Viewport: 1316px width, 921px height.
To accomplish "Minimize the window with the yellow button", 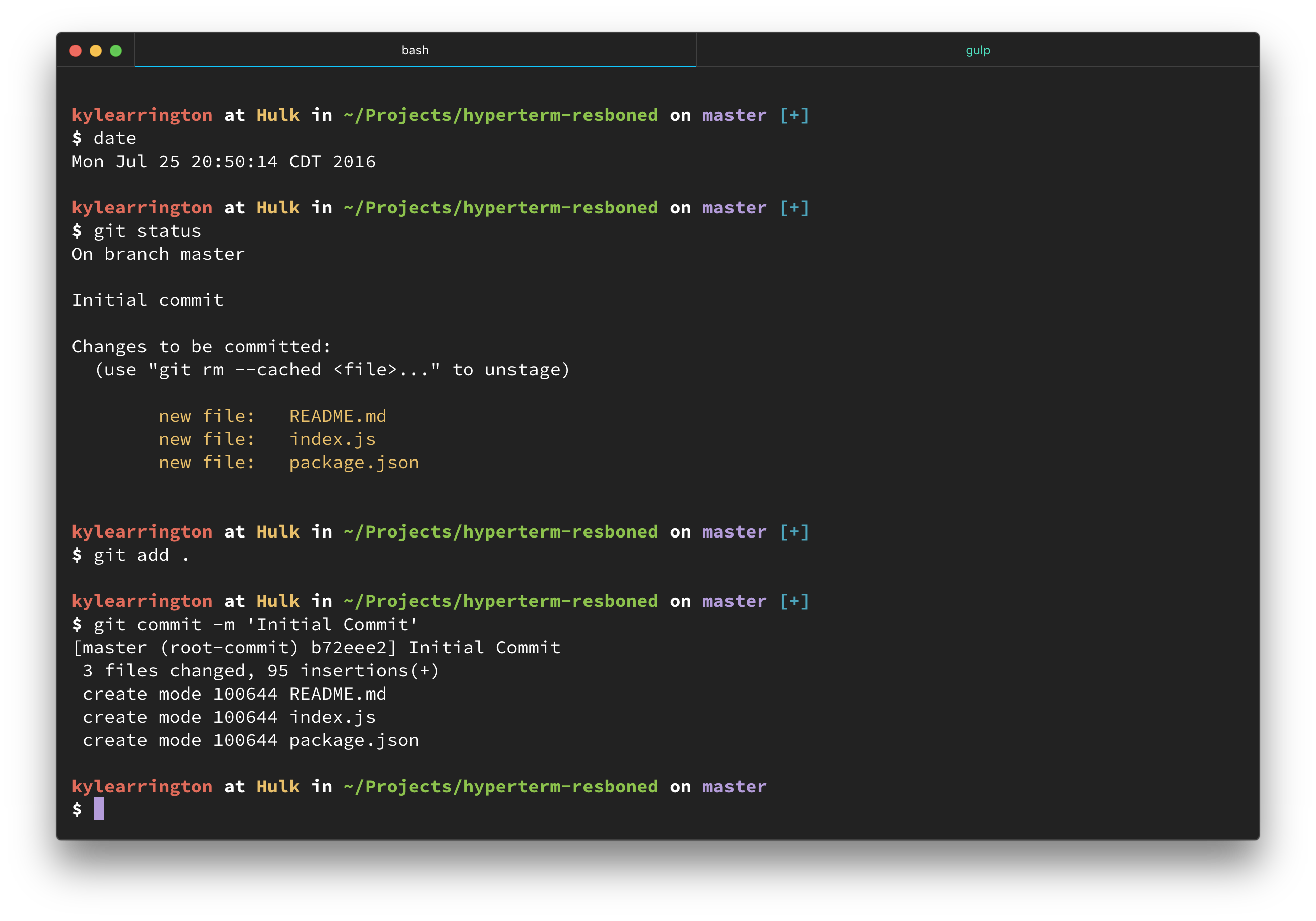I will click(x=96, y=50).
